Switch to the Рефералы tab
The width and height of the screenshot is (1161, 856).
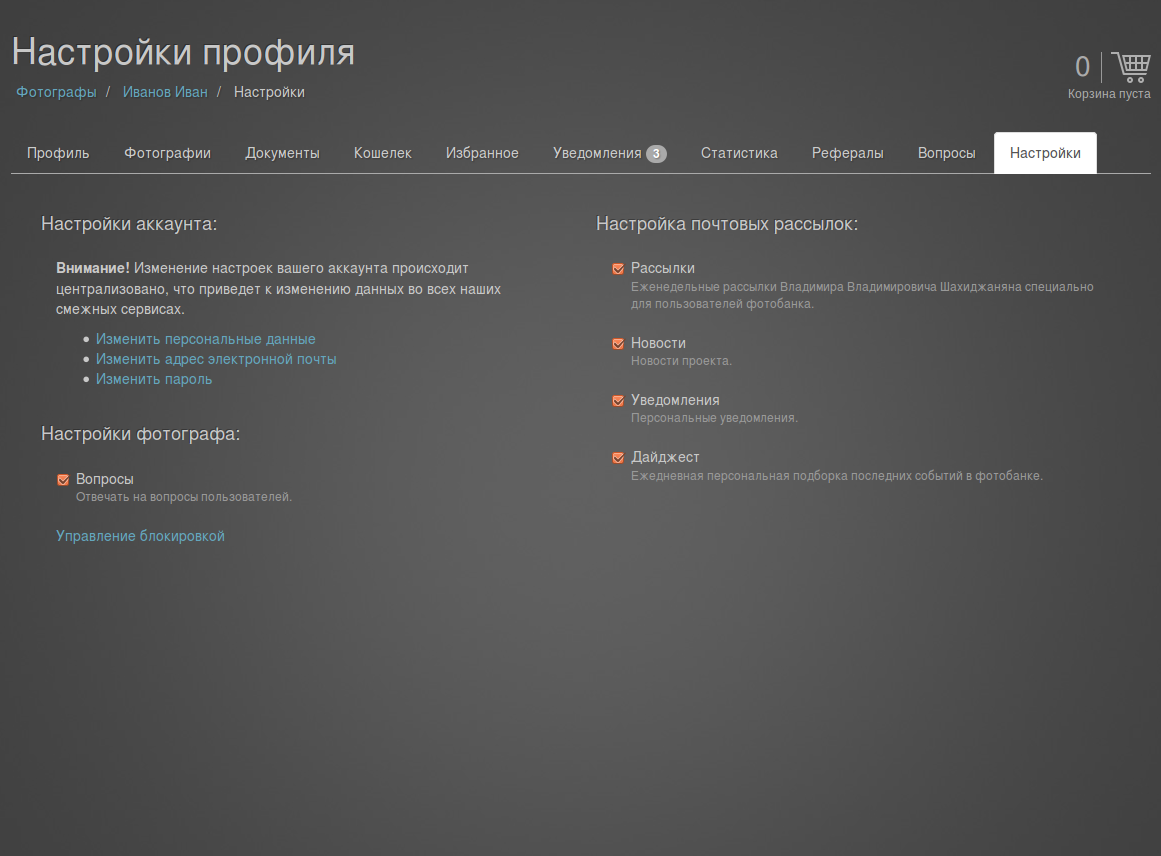(847, 153)
